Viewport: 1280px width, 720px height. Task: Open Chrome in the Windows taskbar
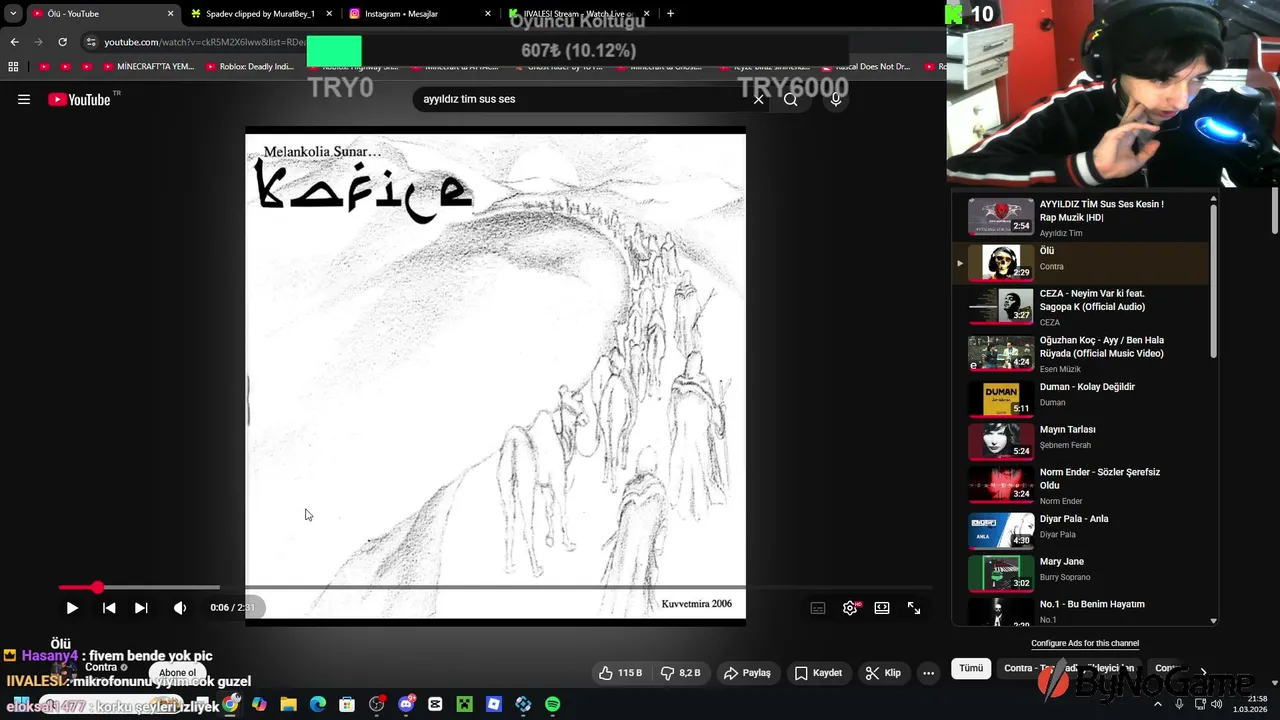[231, 704]
